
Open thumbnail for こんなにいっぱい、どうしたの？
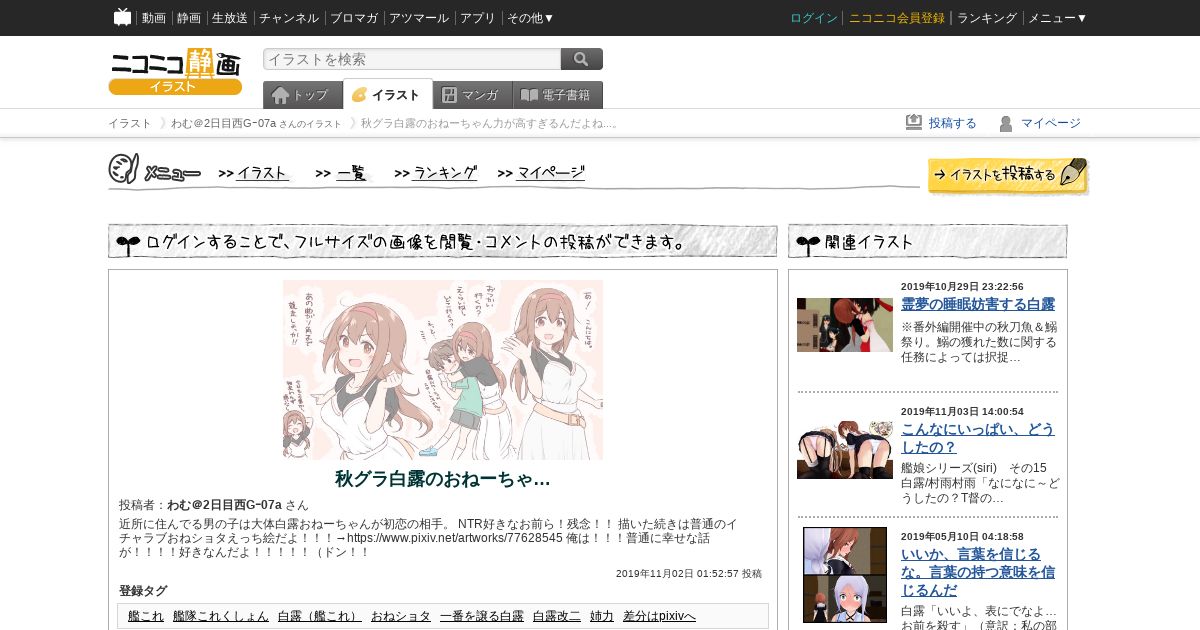tap(845, 451)
